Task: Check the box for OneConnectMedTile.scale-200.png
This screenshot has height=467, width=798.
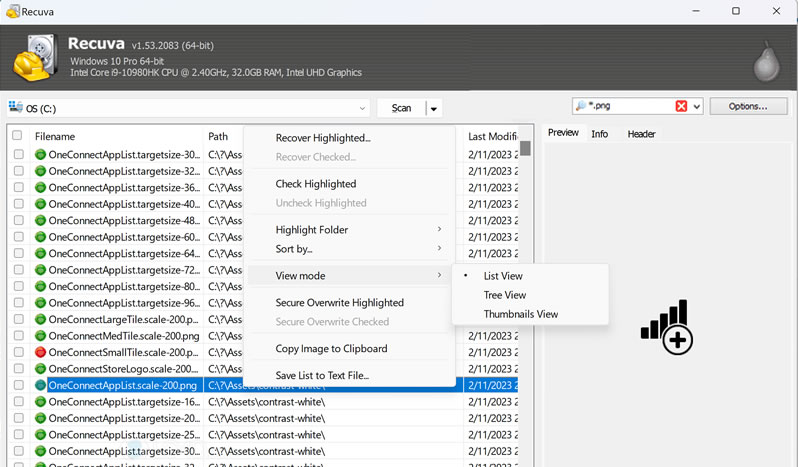Action: 19,336
